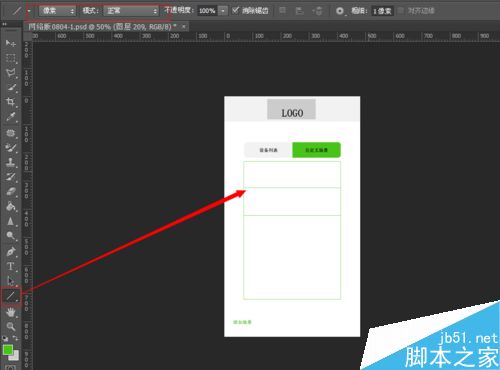The height and width of the screenshot is (370, 500).
Task: Select the Spot Healing Brush tool
Action: (x=11, y=133)
